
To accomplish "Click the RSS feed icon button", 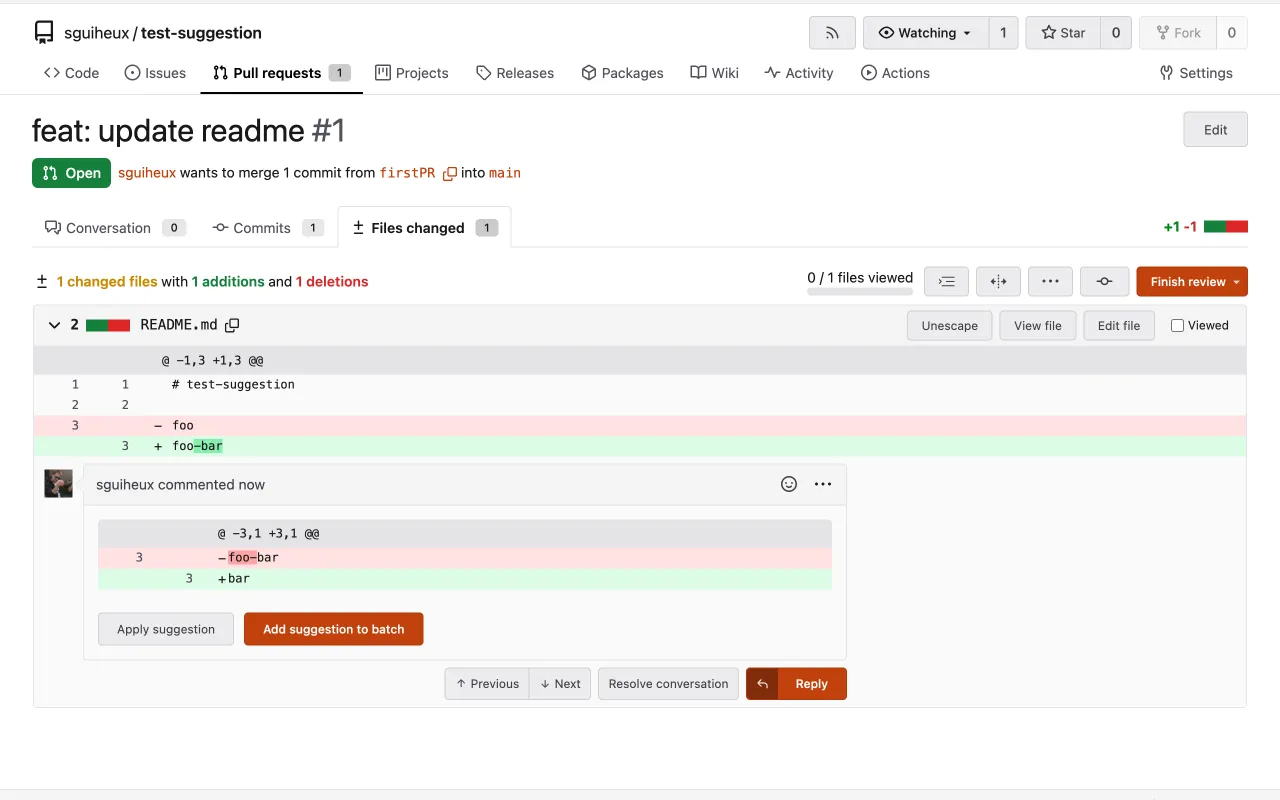I will tap(832, 33).
